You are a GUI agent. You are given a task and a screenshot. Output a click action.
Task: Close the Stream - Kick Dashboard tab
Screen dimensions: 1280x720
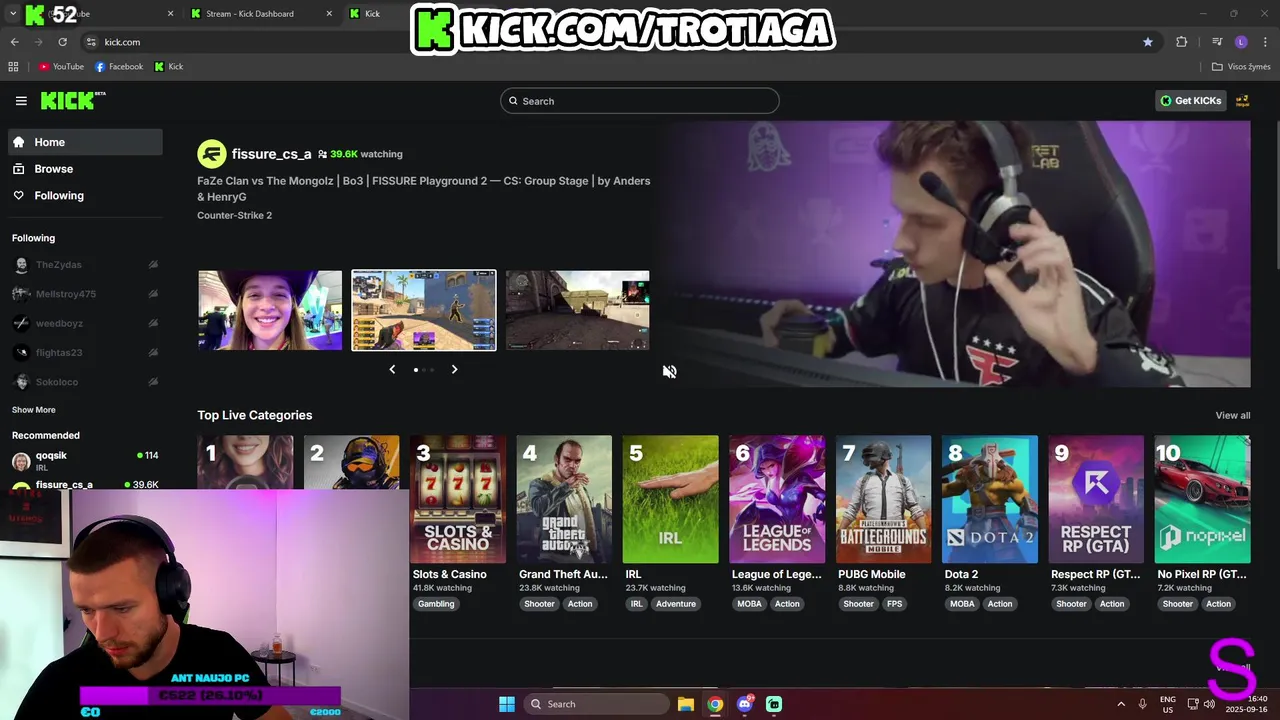pos(329,14)
